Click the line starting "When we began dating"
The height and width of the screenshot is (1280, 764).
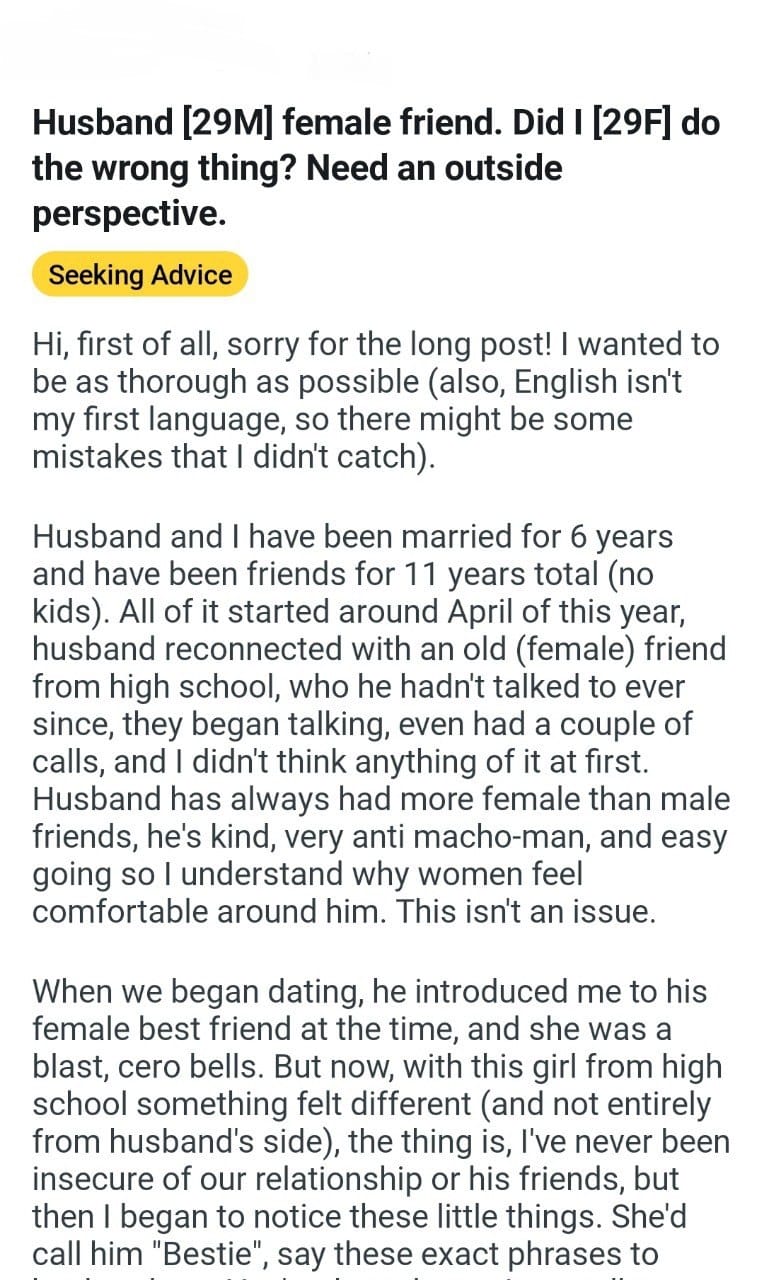[x=369, y=992]
